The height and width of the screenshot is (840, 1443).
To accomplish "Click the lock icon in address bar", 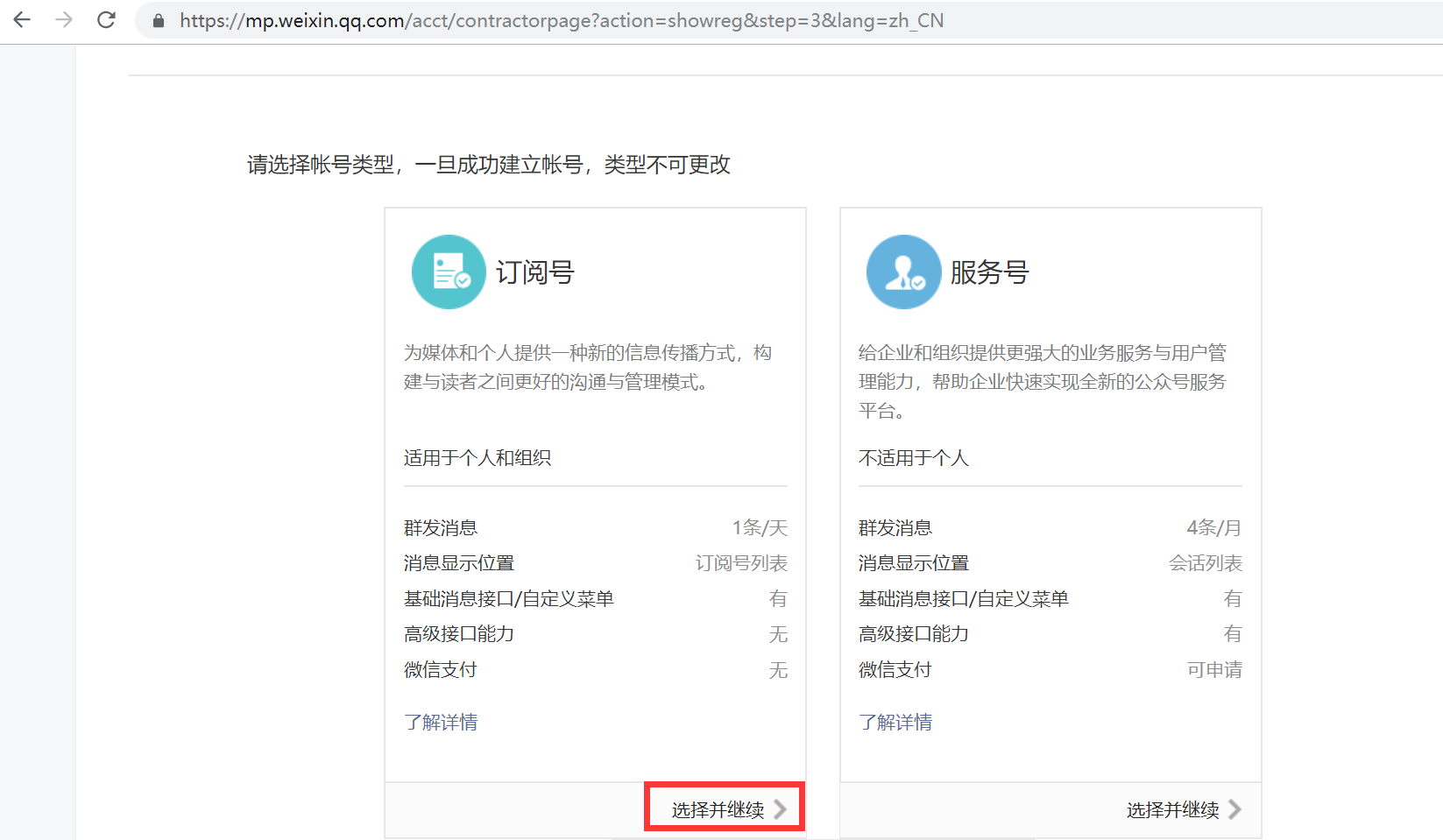I will (x=159, y=20).
